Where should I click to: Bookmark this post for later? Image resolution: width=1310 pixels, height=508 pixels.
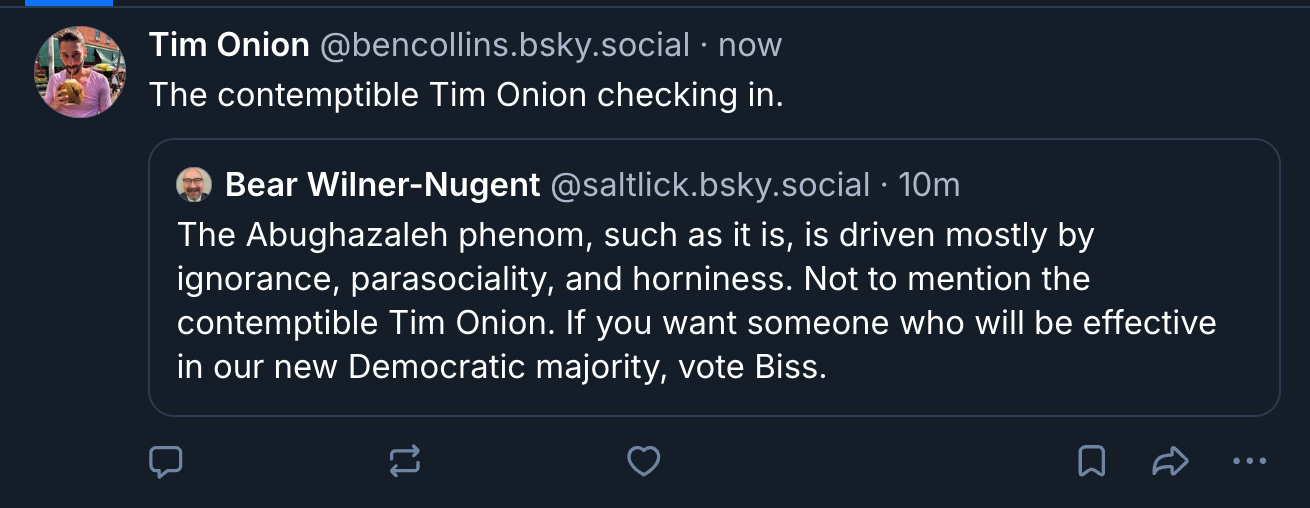(x=1091, y=461)
